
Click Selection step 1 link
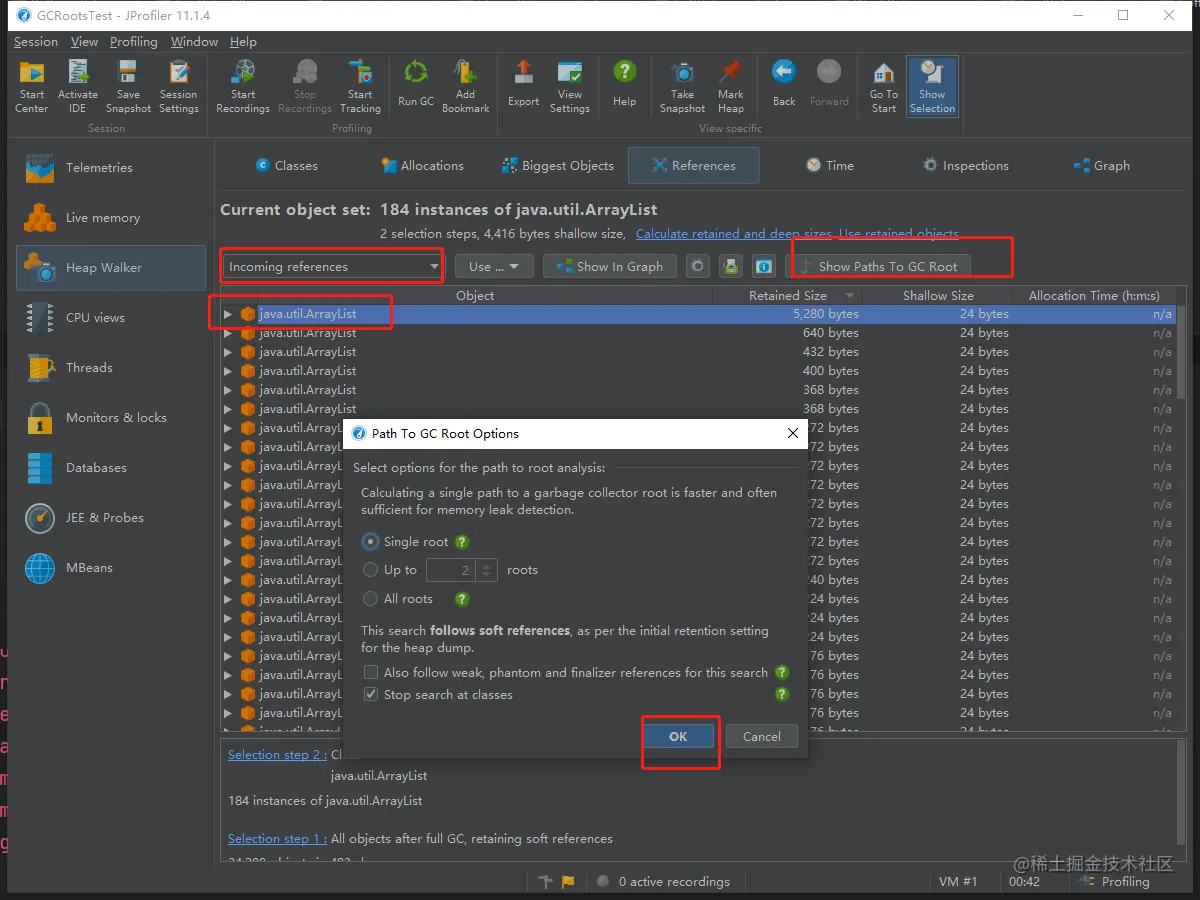click(x=277, y=839)
